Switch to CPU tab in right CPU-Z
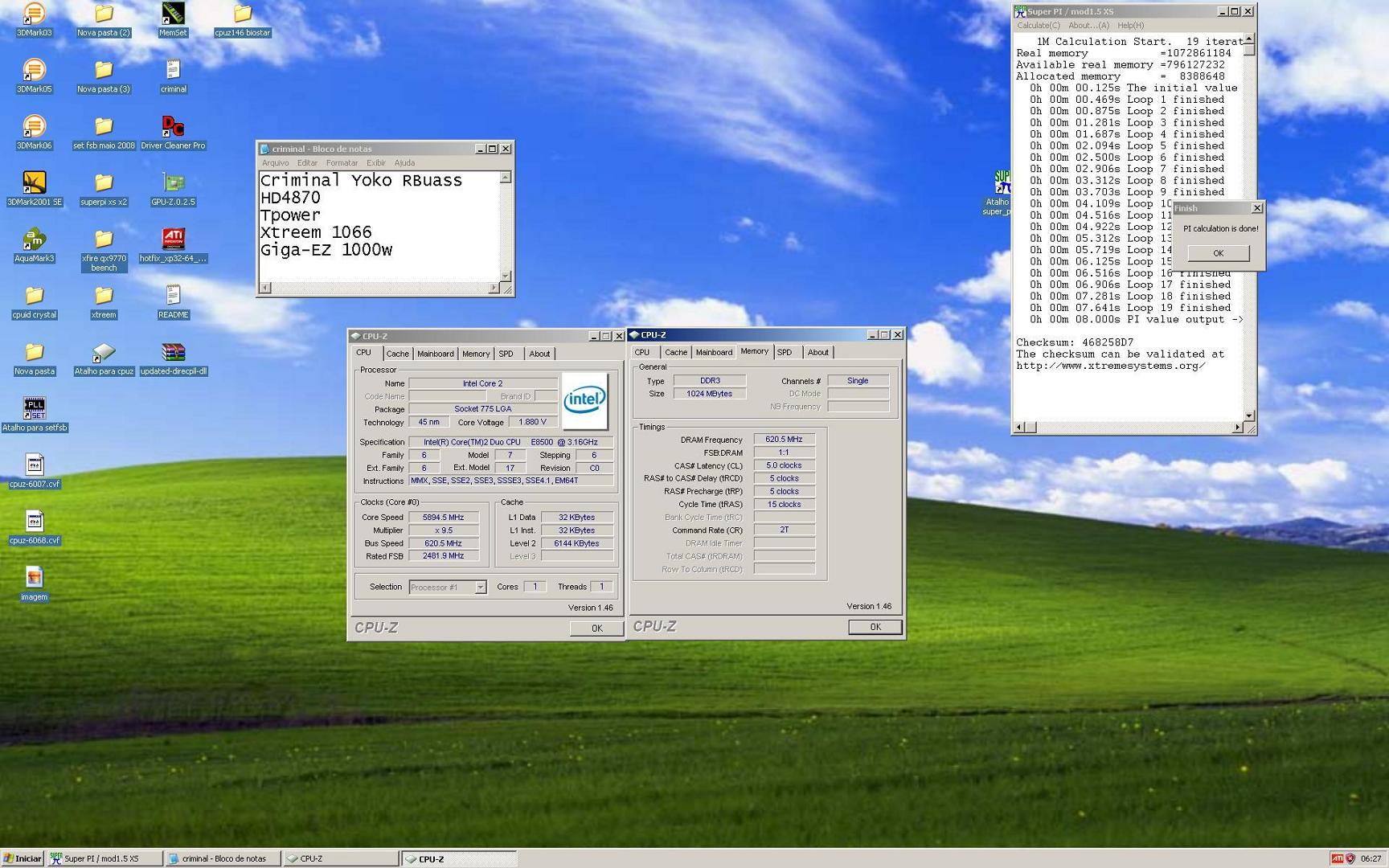Image resolution: width=1389 pixels, height=868 pixels. click(641, 352)
